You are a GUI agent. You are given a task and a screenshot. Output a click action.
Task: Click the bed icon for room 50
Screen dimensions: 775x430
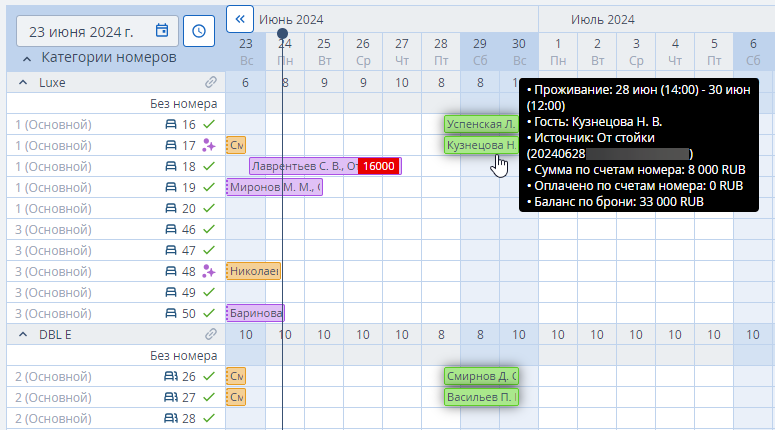171,313
